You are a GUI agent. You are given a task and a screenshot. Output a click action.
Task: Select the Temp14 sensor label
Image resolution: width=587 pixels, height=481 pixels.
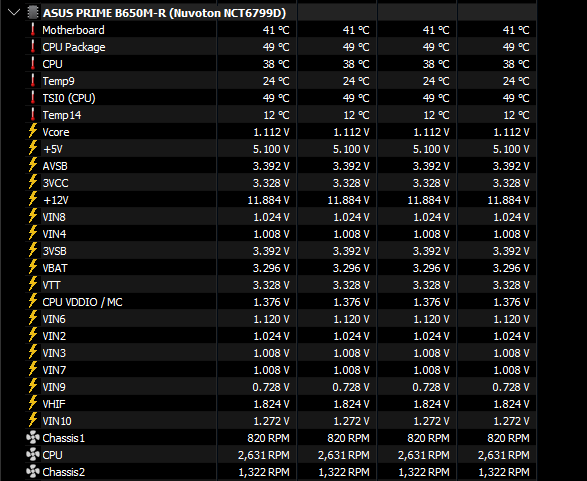pos(62,115)
